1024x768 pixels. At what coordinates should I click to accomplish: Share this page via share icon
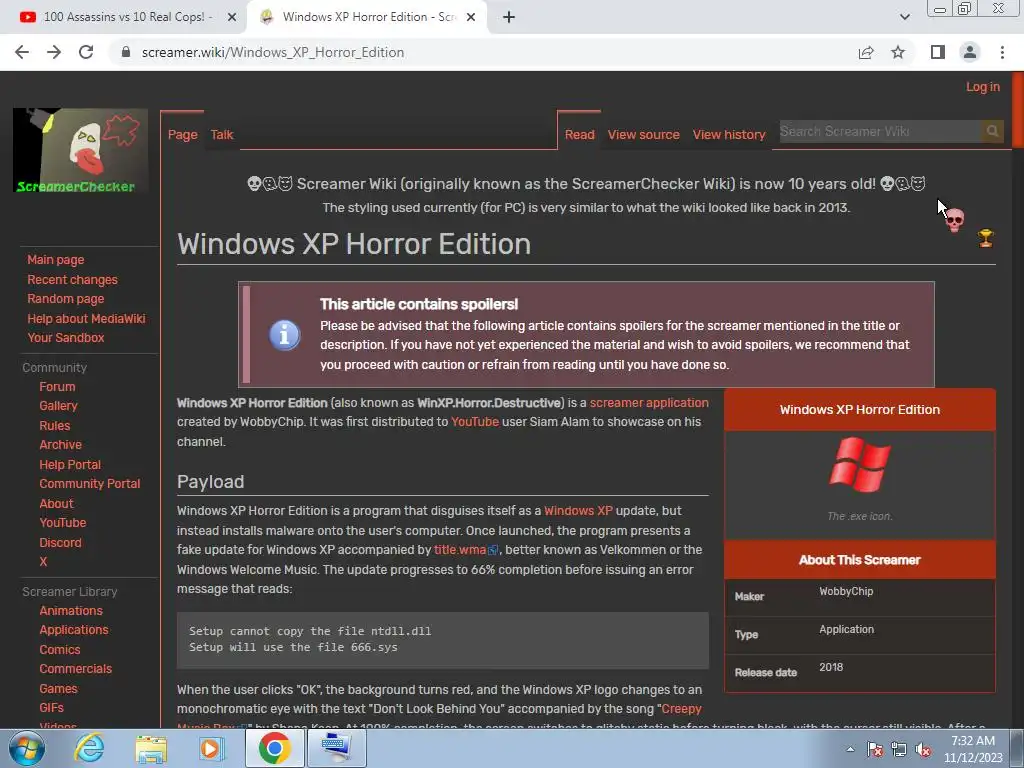click(x=866, y=52)
